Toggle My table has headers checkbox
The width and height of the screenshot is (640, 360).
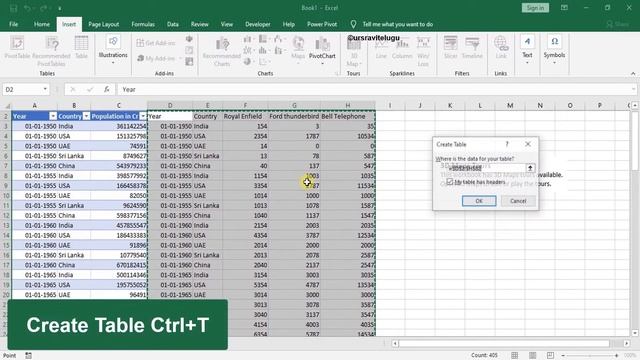tap(450, 182)
